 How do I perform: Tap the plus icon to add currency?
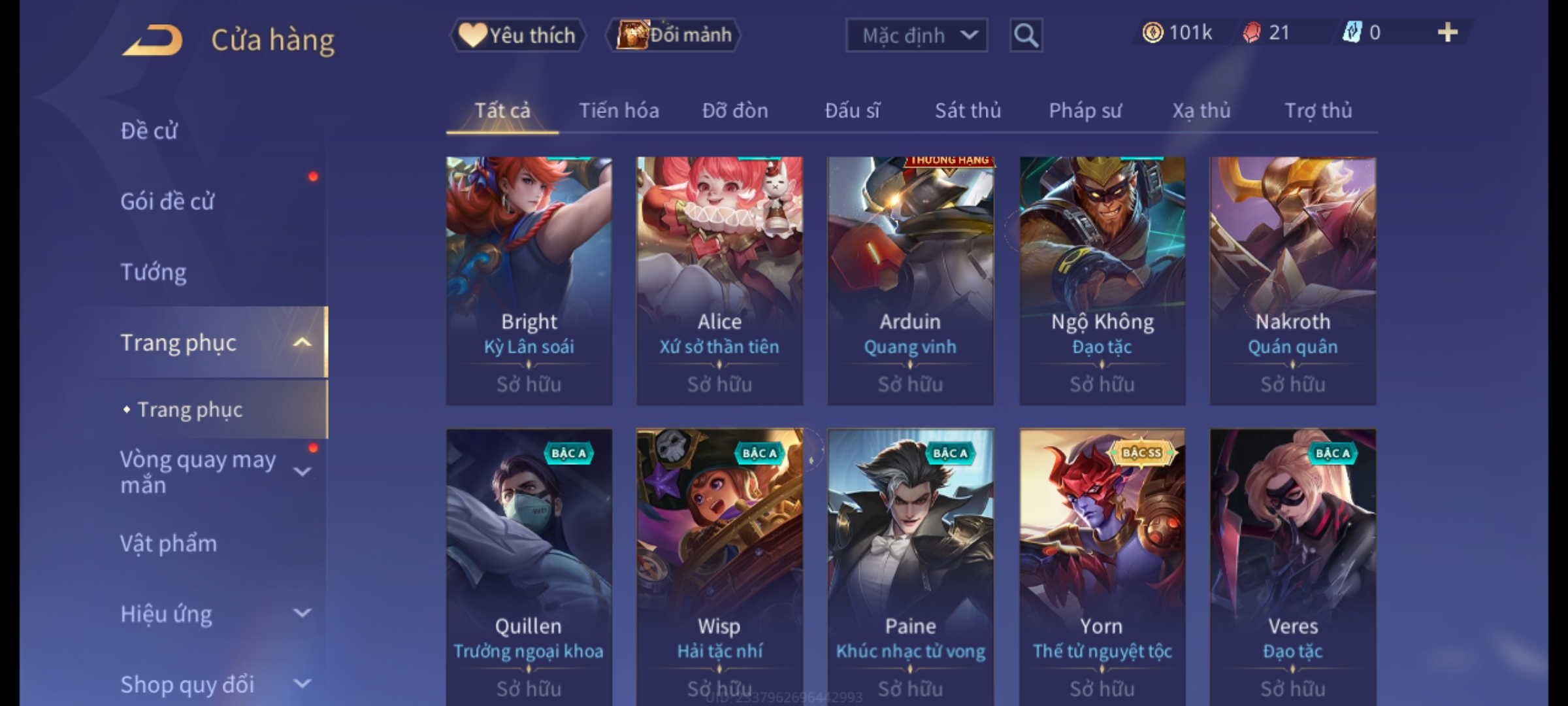[x=1448, y=33]
